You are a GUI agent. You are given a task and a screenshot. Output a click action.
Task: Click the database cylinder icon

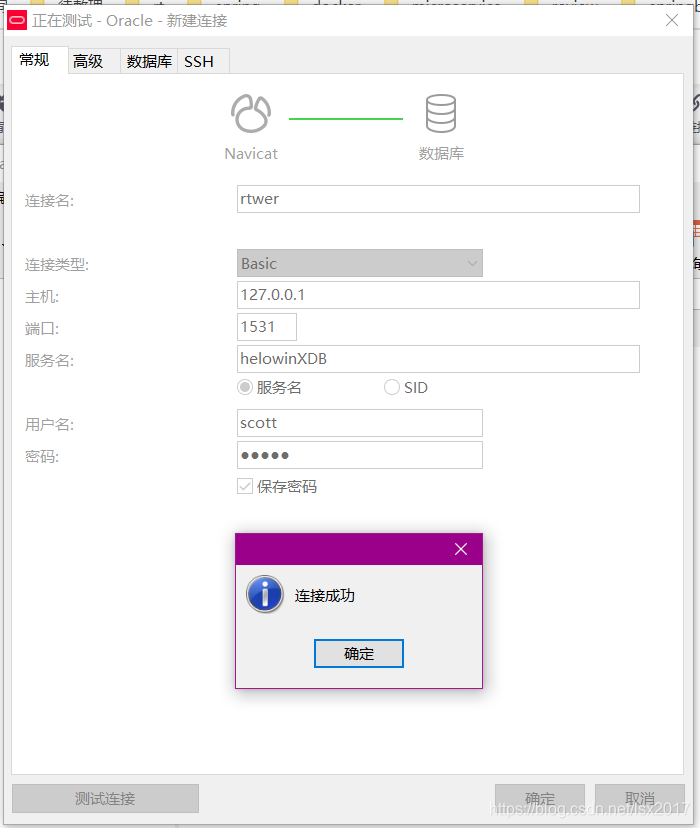441,113
